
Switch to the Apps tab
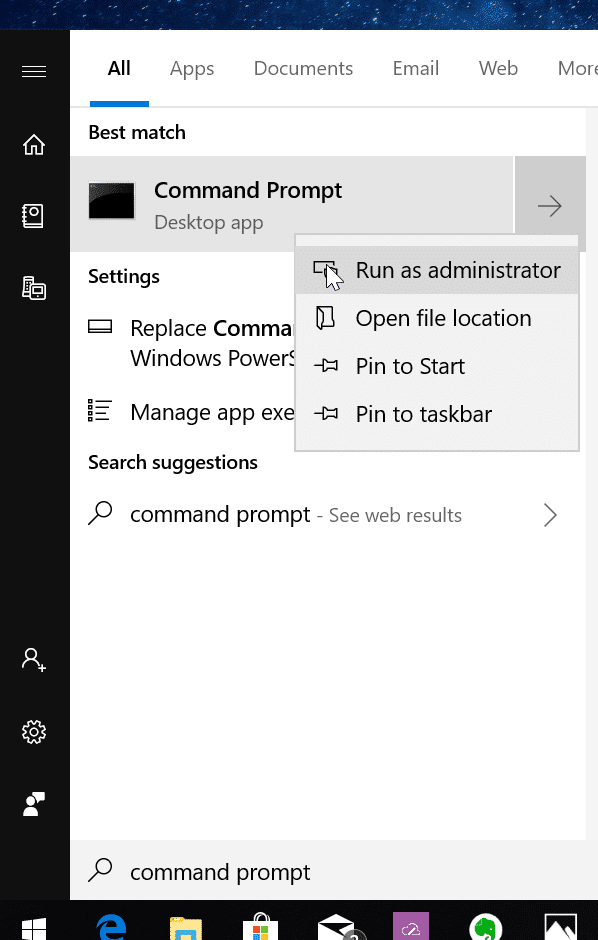[x=191, y=68]
